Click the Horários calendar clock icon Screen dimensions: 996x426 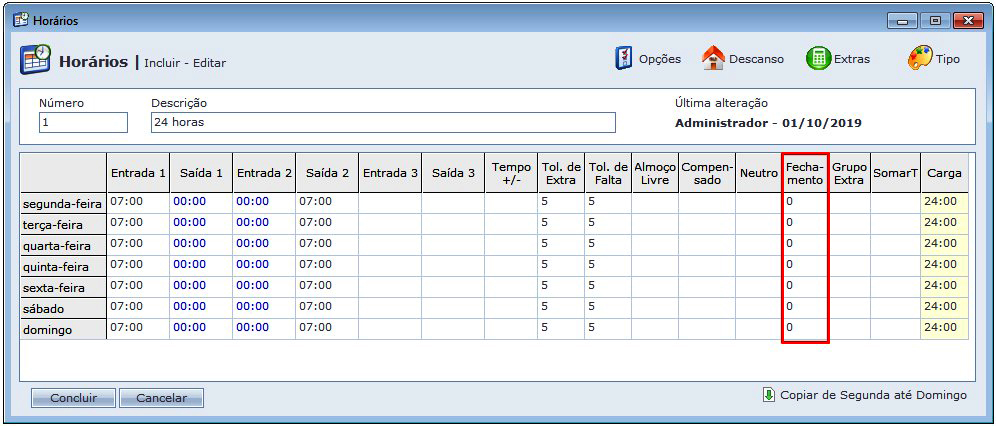tap(36, 60)
